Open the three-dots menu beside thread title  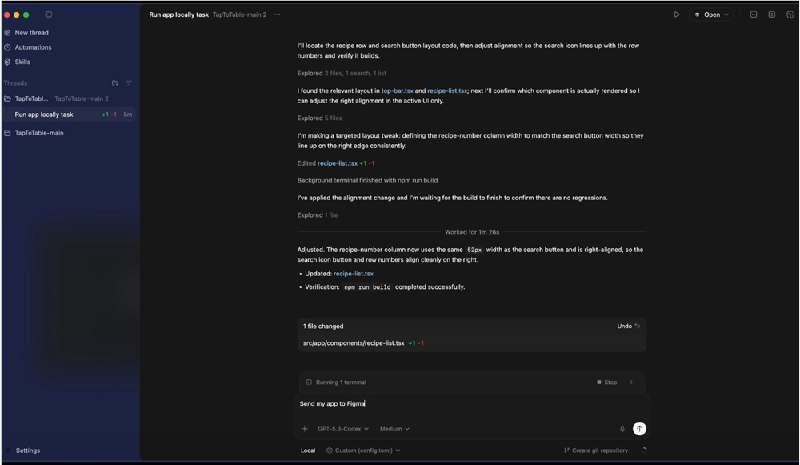pyautogui.click(x=277, y=14)
